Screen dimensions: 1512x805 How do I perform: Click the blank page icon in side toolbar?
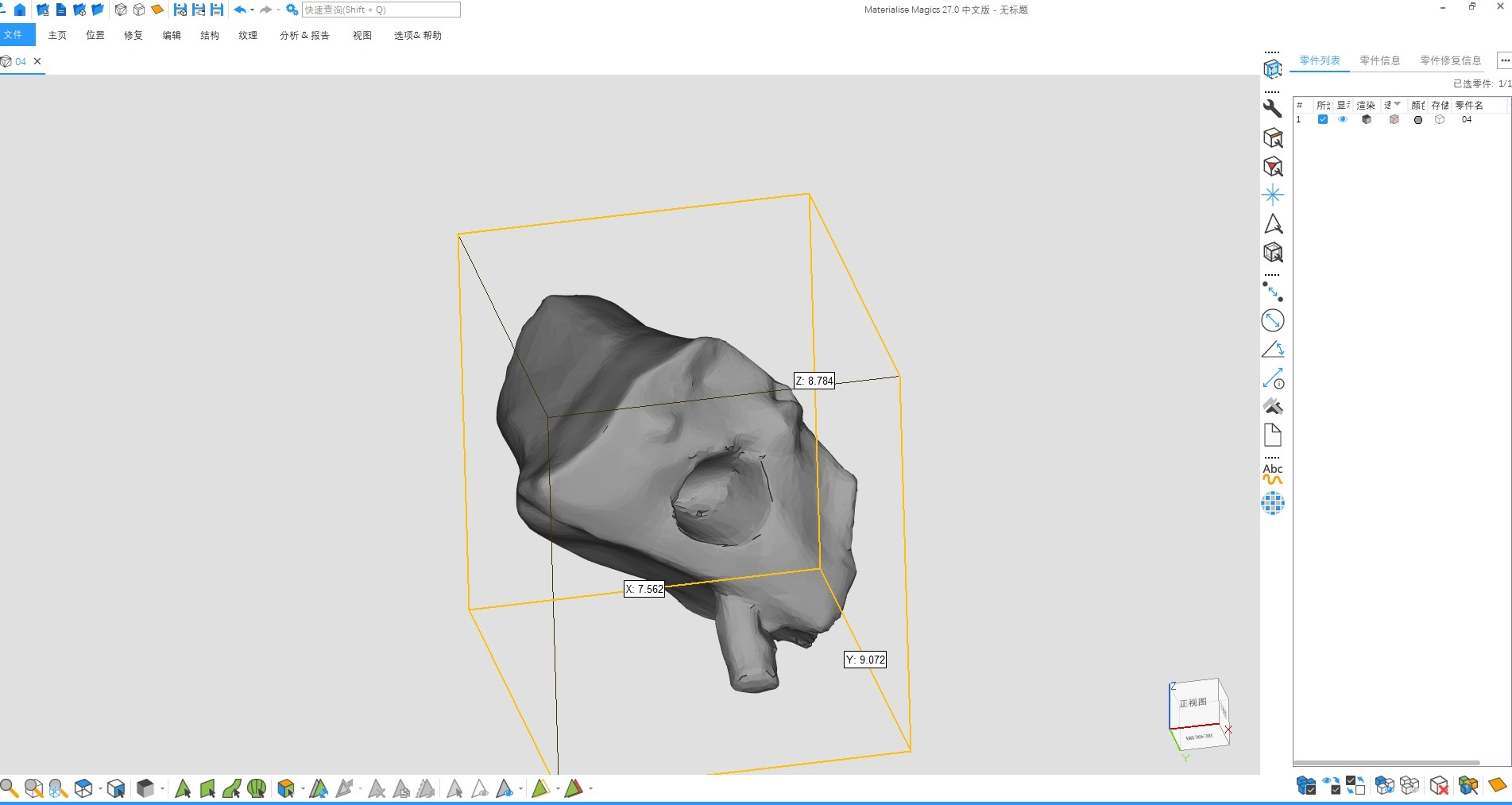1273,435
